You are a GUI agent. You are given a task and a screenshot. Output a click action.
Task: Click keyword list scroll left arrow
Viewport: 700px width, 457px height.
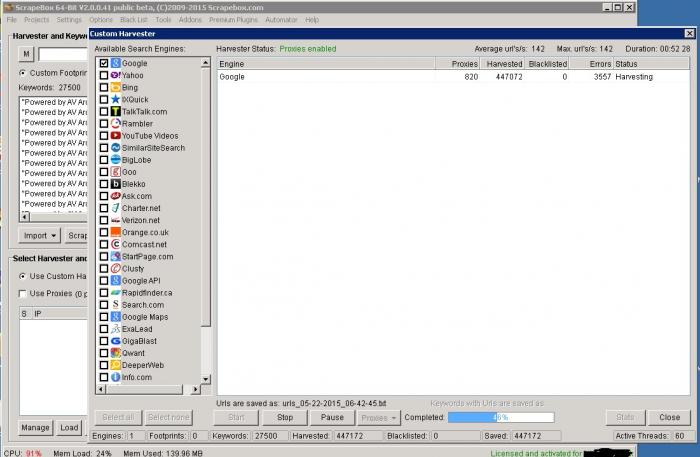pyautogui.click(x=25, y=217)
